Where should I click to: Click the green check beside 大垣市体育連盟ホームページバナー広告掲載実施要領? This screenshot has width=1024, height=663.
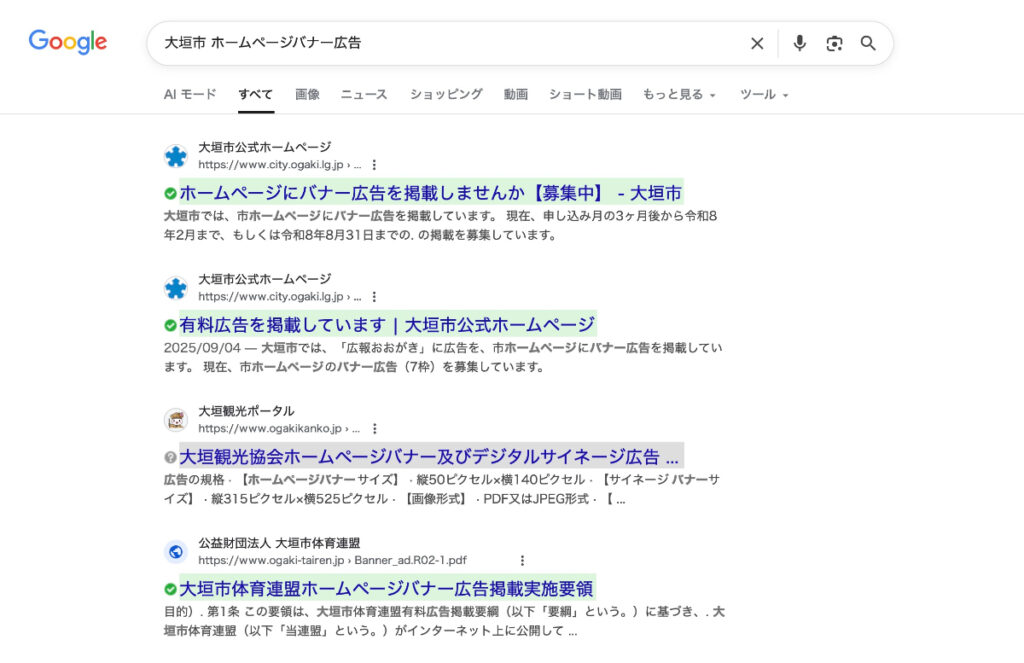[170, 589]
